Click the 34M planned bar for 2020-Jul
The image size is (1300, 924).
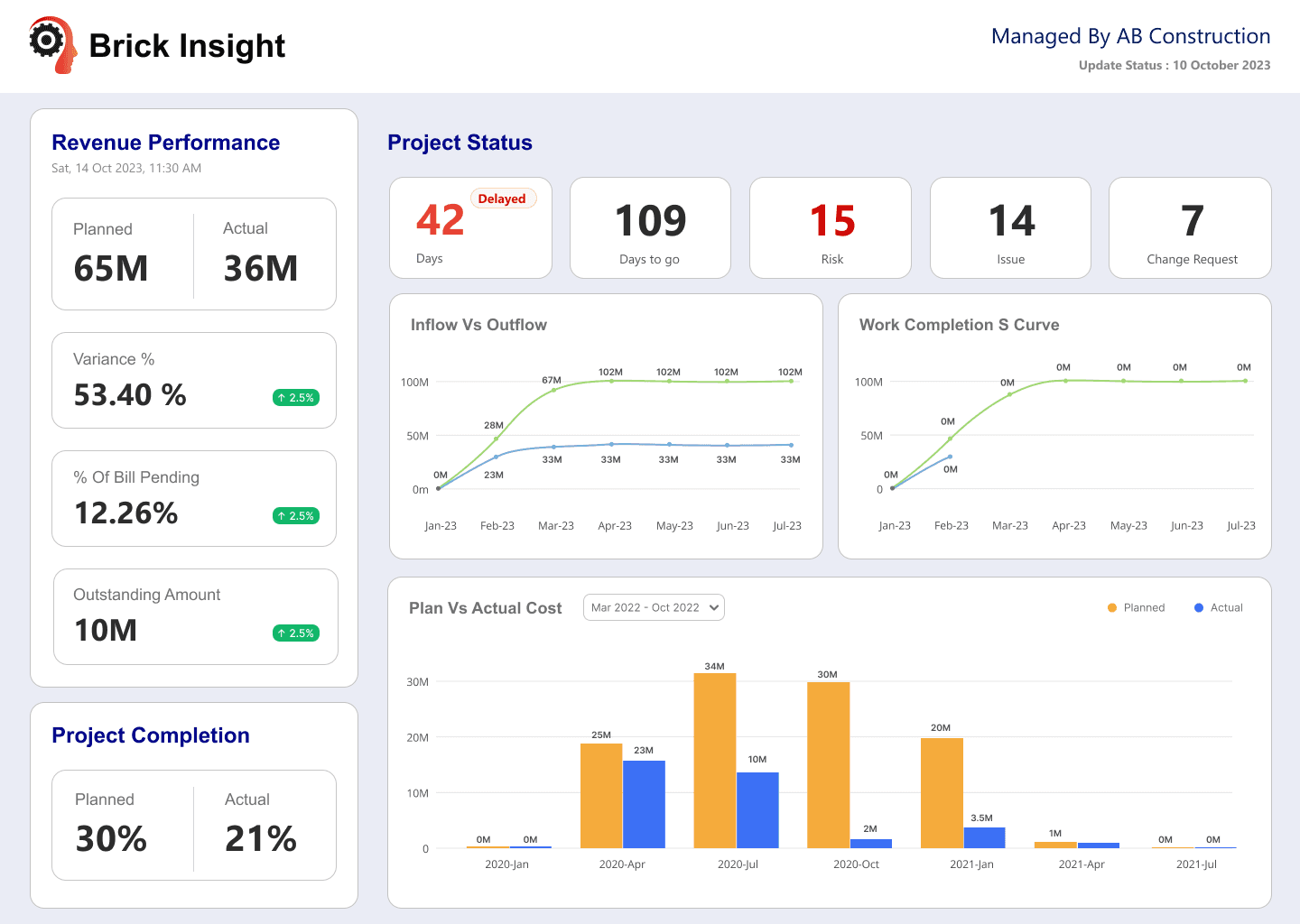coord(715,761)
